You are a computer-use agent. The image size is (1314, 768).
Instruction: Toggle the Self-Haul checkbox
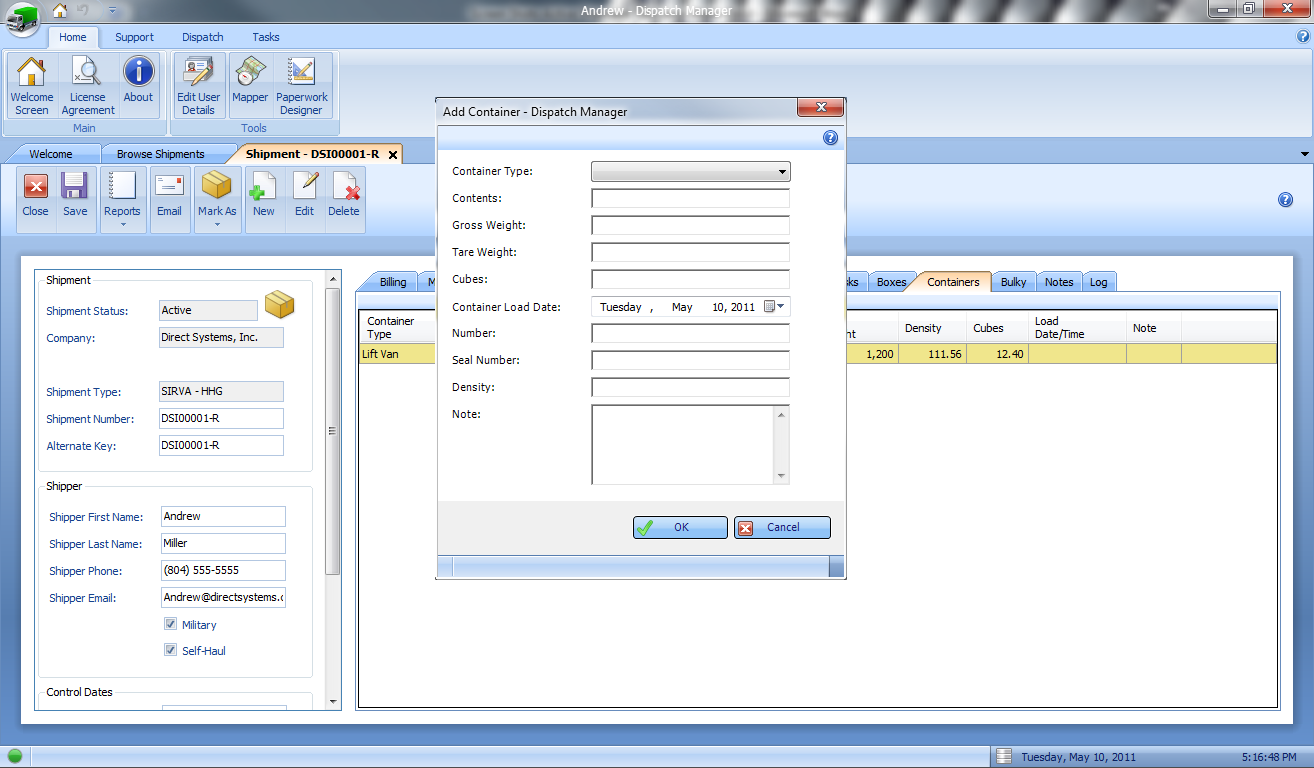tap(171, 650)
